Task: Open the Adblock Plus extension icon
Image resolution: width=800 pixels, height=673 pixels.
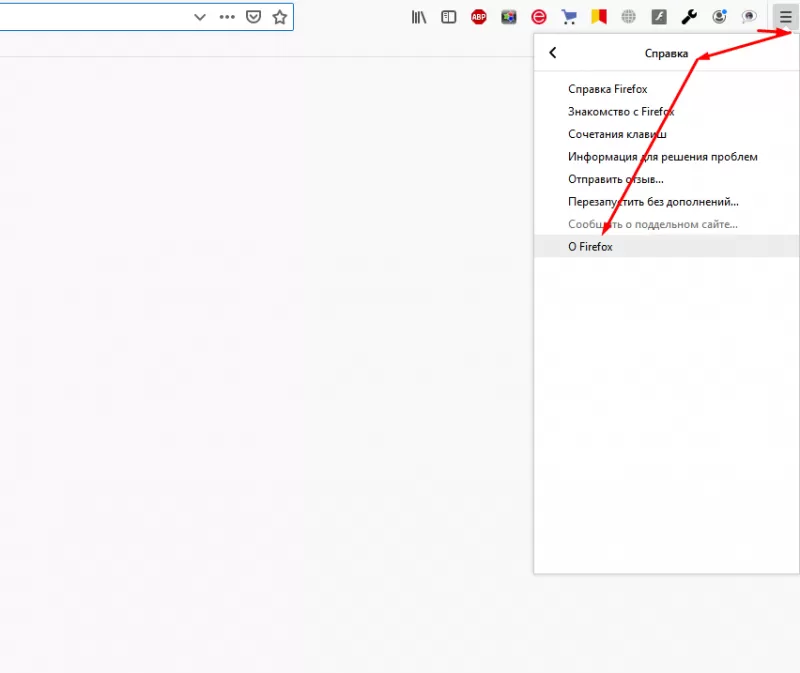Action: 478,17
